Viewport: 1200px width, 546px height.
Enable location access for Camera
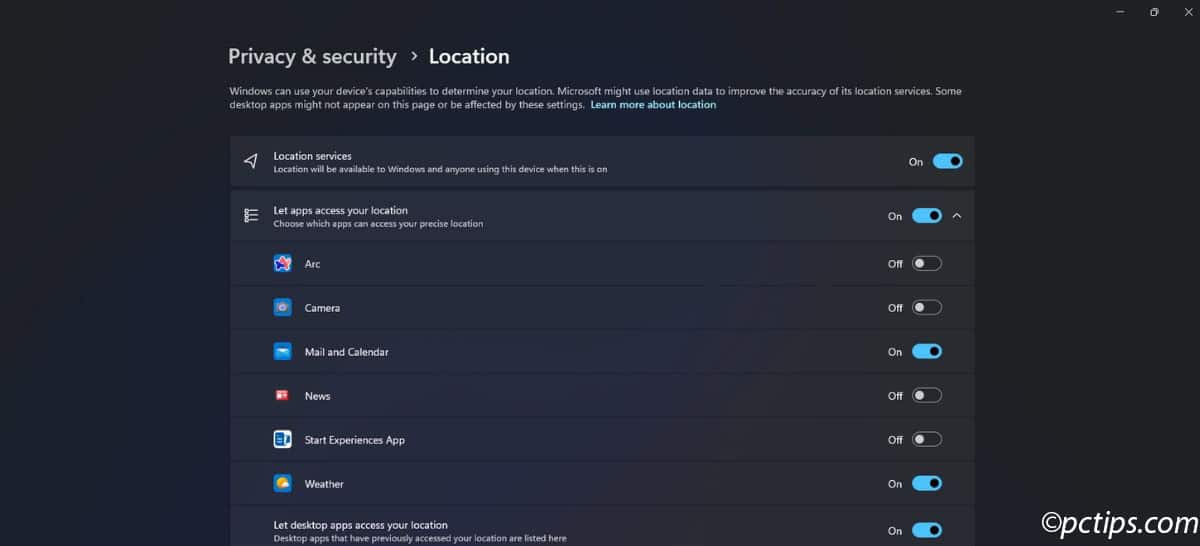click(x=927, y=308)
